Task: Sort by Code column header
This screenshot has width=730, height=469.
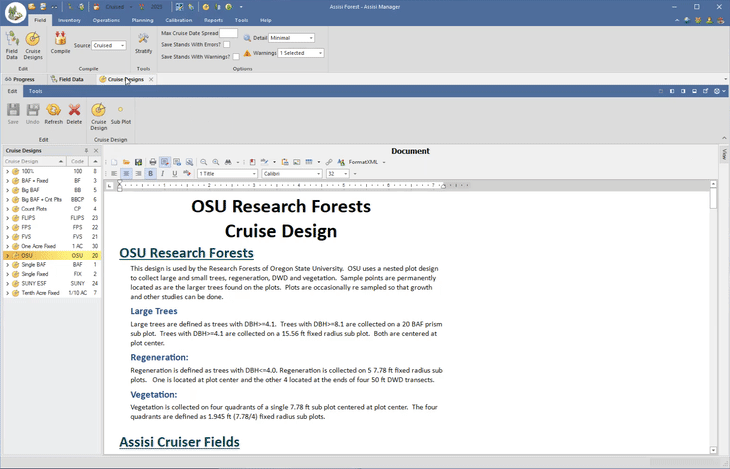Action: pos(77,161)
